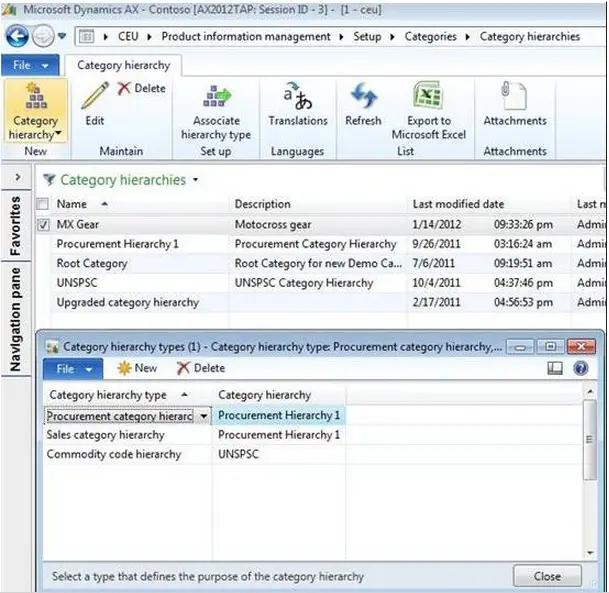The image size is (609, 593).
Task: Open the Favorites side tab
Action: (16, 226)
